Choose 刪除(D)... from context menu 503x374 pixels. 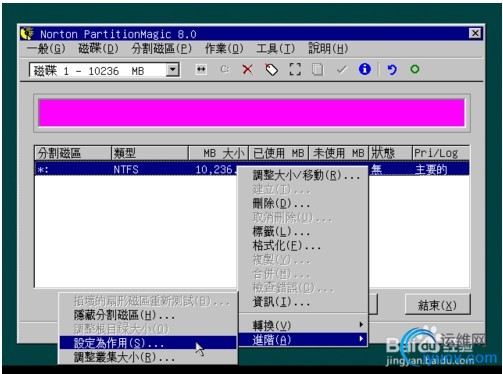point(303,203)
